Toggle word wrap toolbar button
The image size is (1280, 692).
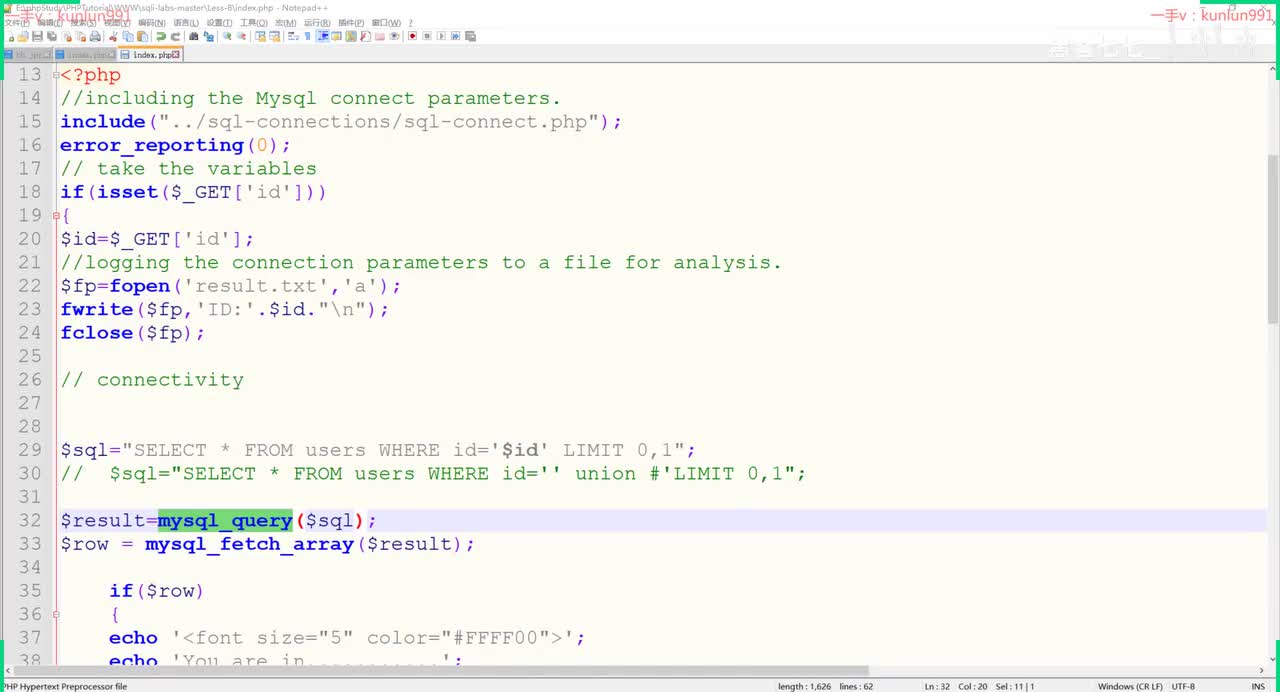pyautogui.click(x=293, y=36)
